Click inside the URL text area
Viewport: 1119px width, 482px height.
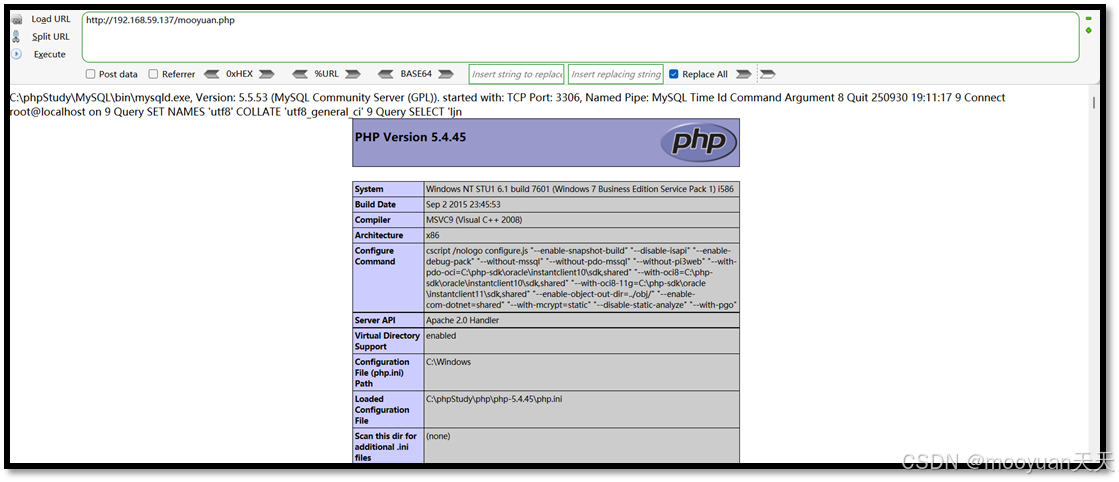click(580, 37)
